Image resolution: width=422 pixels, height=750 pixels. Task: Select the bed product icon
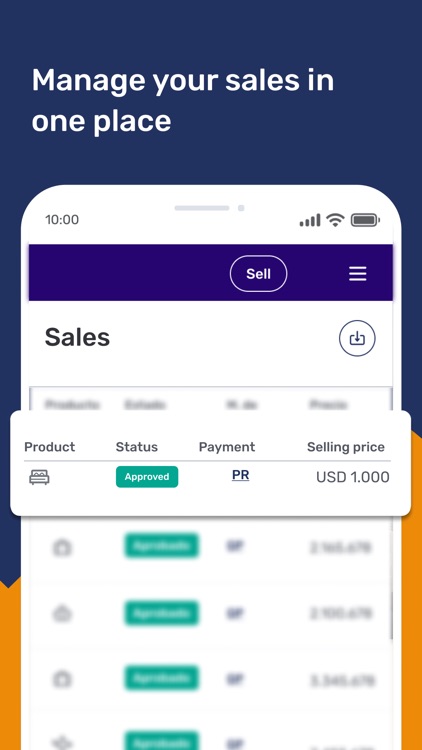[x=39, y=477]
